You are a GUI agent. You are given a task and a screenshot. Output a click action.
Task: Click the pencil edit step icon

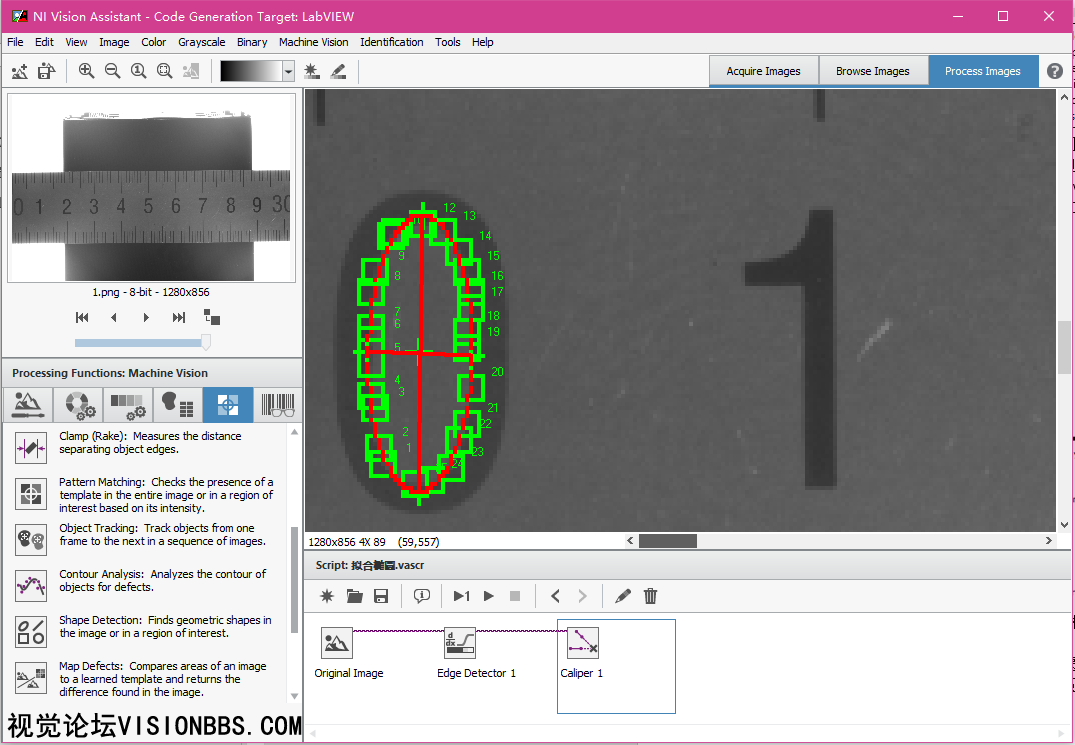(623, 596)
